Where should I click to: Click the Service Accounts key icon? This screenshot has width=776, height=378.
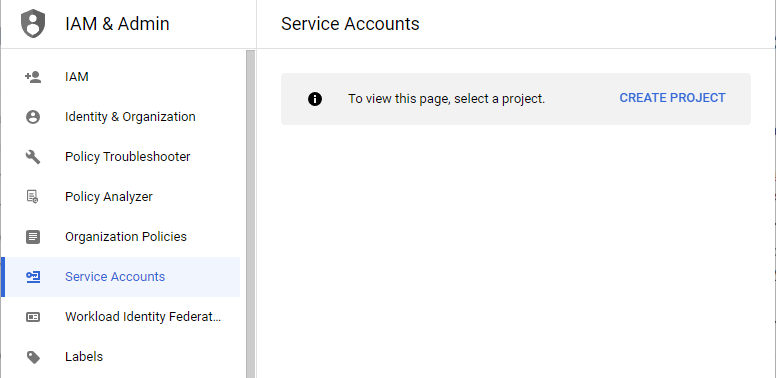click(33, 277)
